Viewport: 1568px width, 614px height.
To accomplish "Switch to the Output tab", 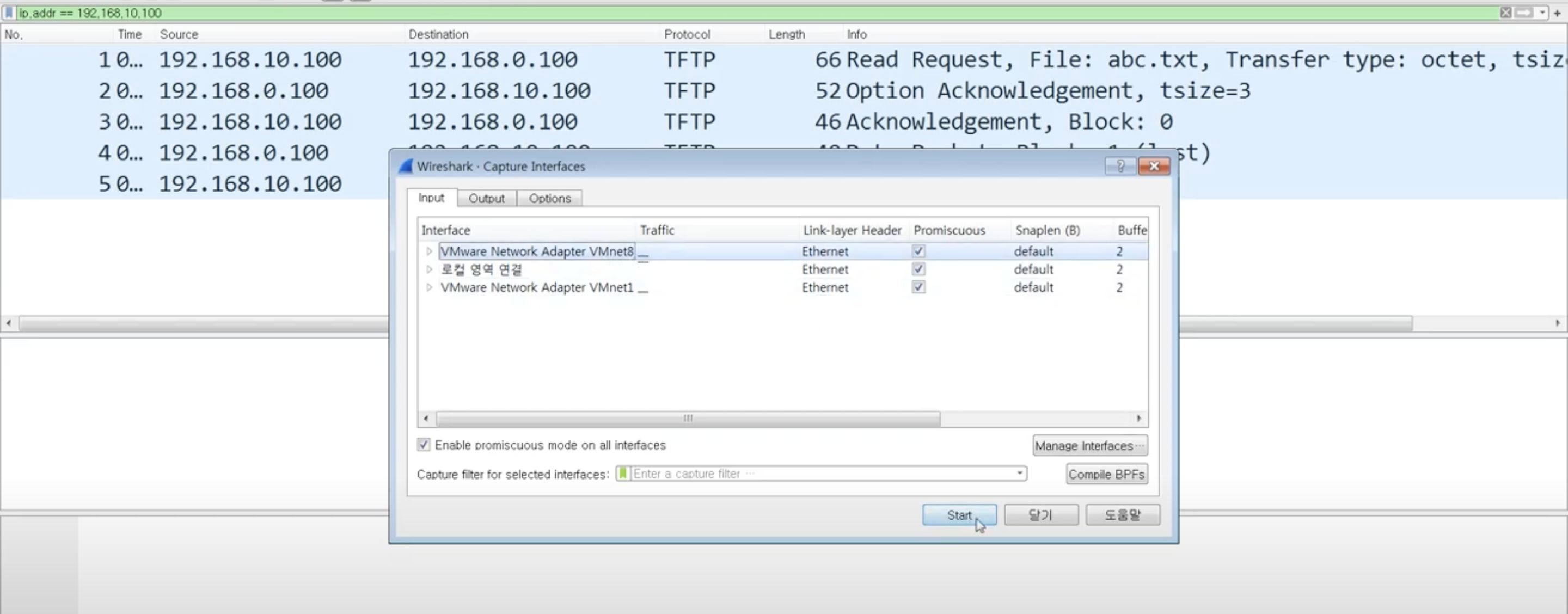I will (486, 198).
